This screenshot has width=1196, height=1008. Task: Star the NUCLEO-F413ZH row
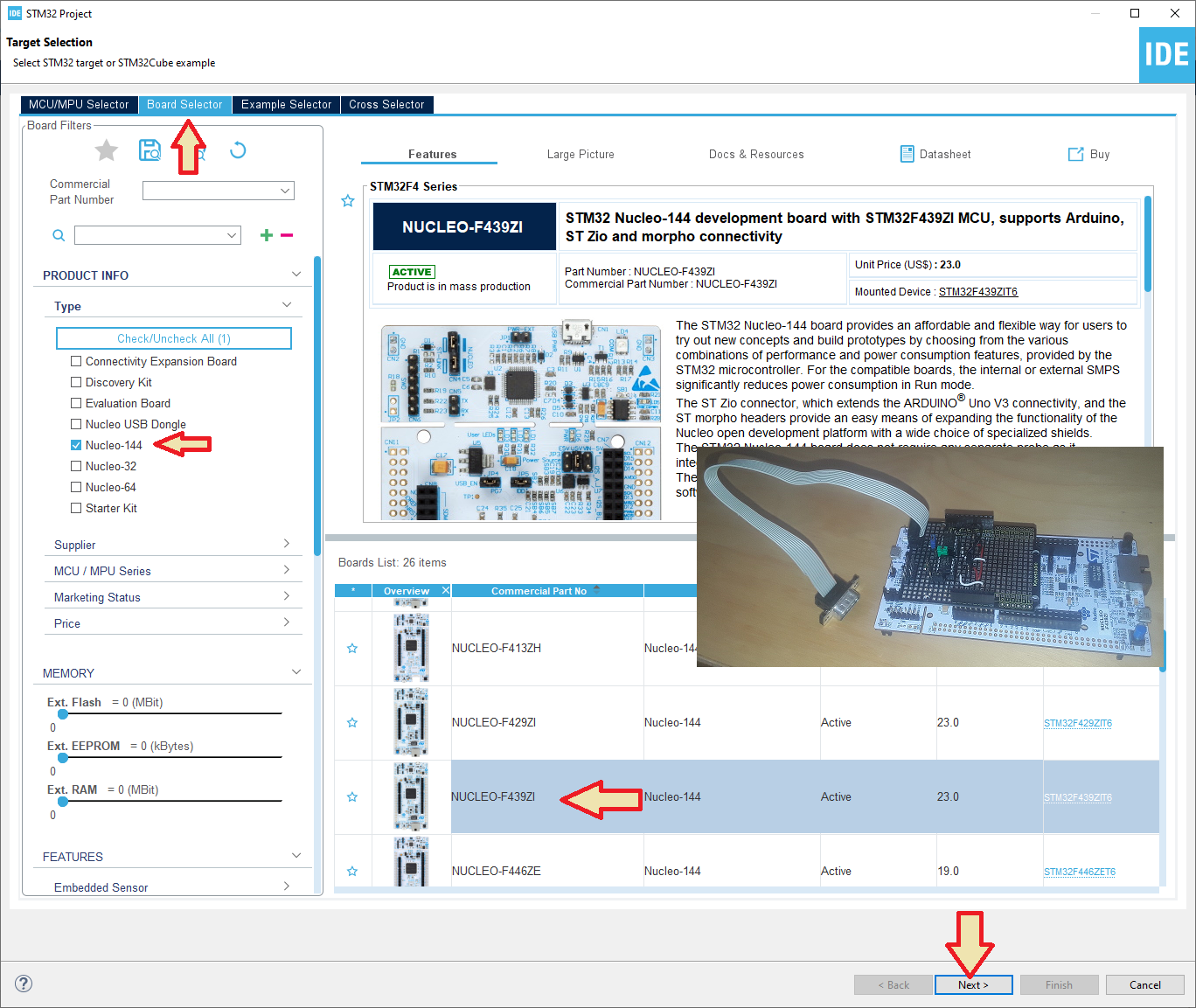click(352, 649)
